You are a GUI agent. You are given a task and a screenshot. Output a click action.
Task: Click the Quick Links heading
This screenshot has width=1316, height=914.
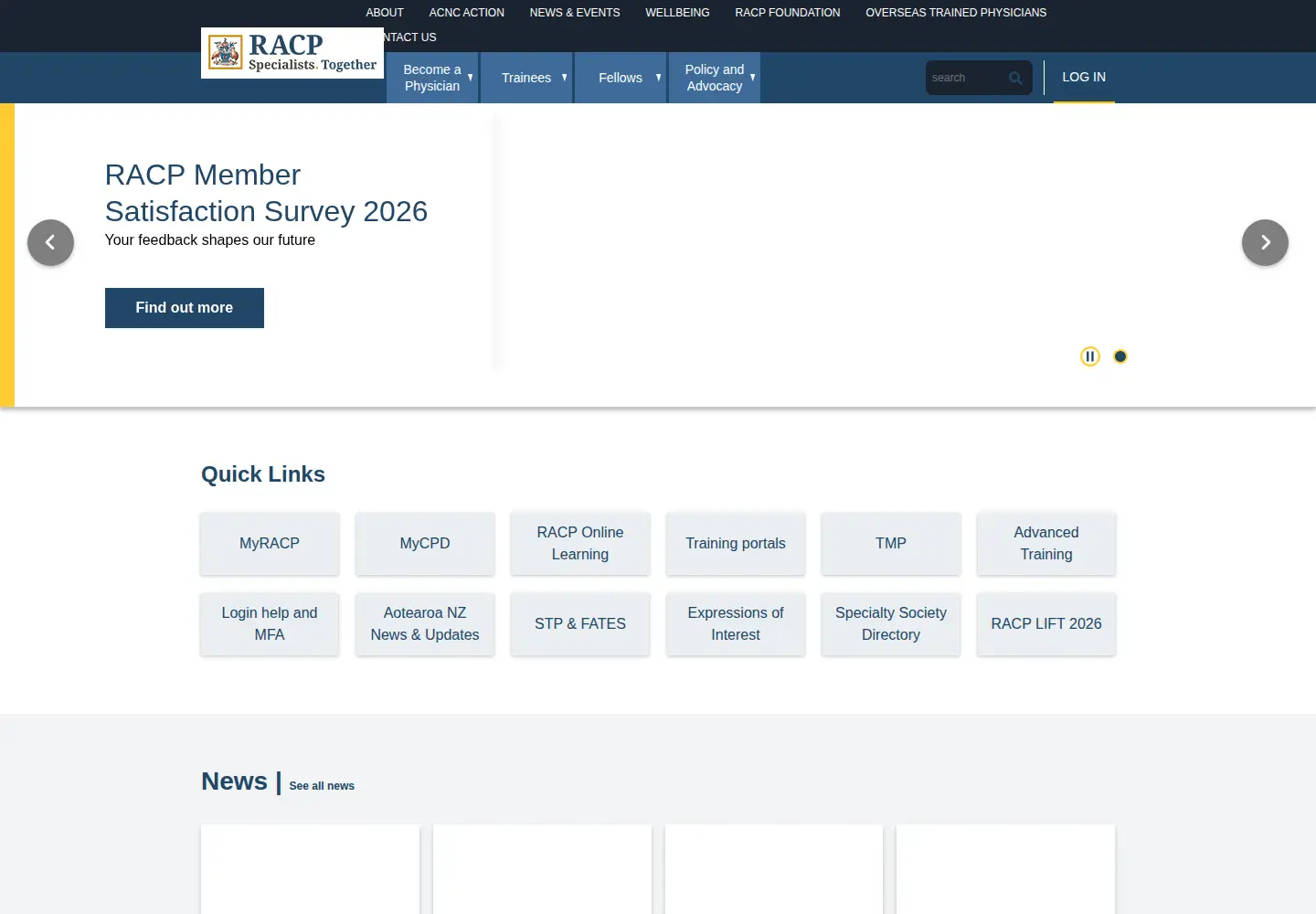click(x=263, y=474)
